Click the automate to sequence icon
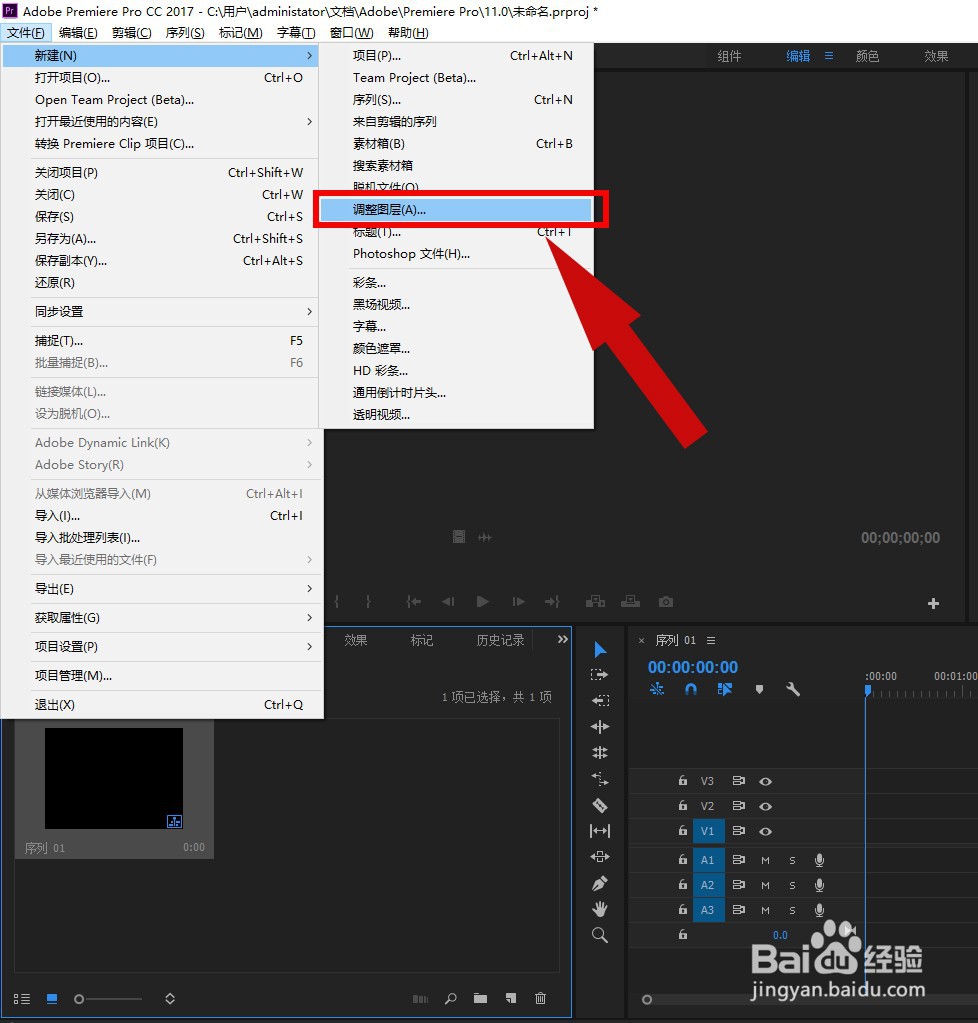Viewport: 978px width, 1023px height. click(x=421, y=999)
